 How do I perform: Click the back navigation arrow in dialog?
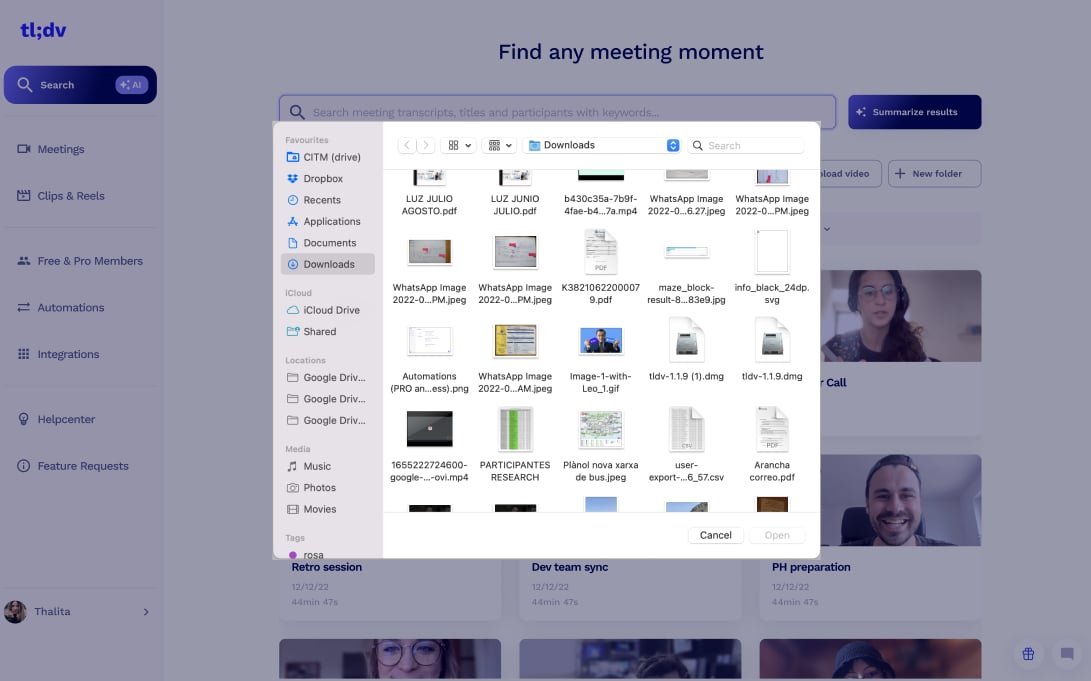tap(407, 145)
